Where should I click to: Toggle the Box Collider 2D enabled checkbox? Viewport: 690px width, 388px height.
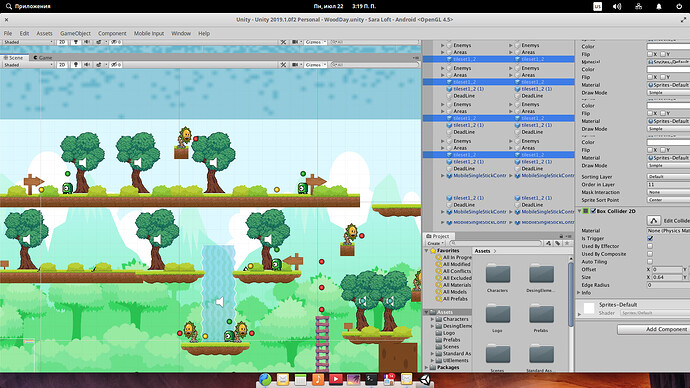click(593, 211)
